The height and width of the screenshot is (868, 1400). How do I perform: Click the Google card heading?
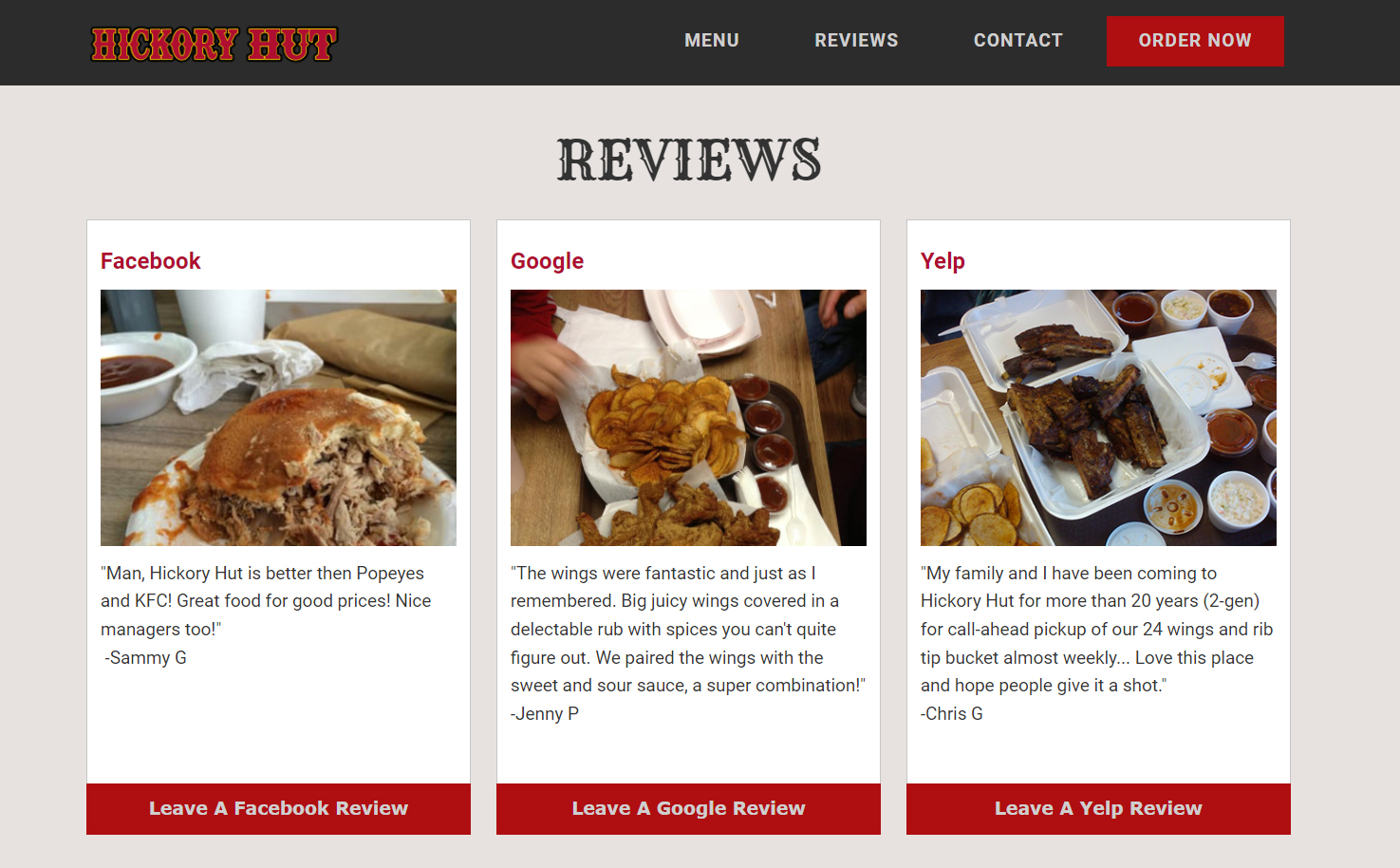click(x=548, y=261)
